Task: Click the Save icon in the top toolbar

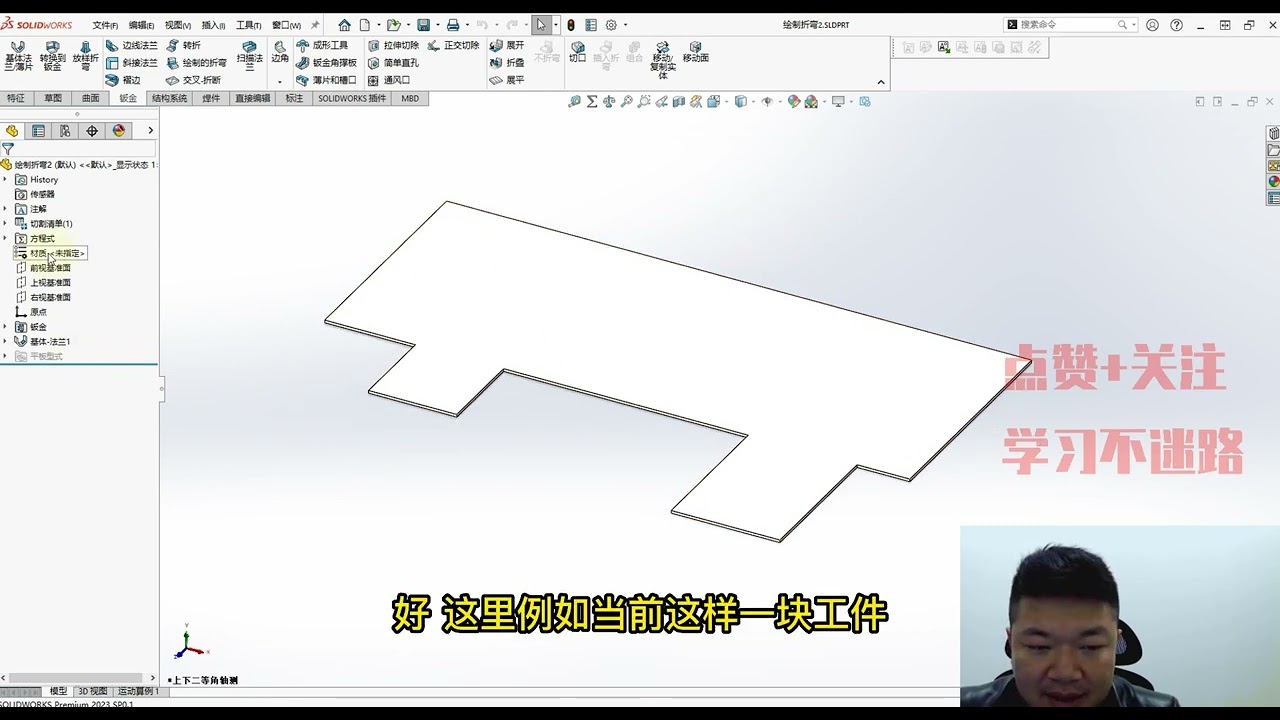Action: [423, 25]
